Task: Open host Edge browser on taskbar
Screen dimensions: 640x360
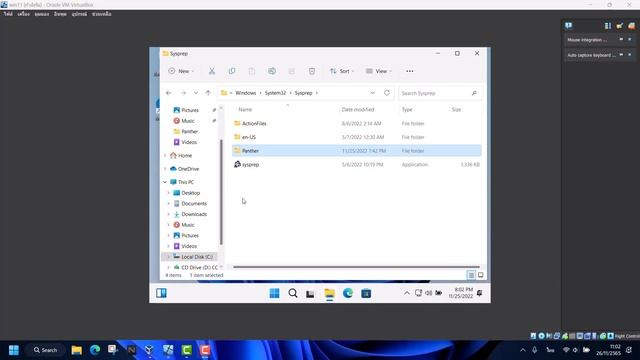Action: point(95,350)
